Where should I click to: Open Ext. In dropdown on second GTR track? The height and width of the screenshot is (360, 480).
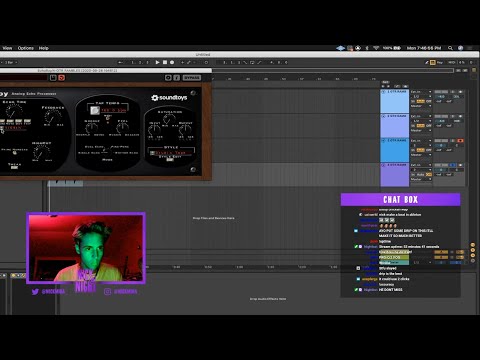[421, 116]
